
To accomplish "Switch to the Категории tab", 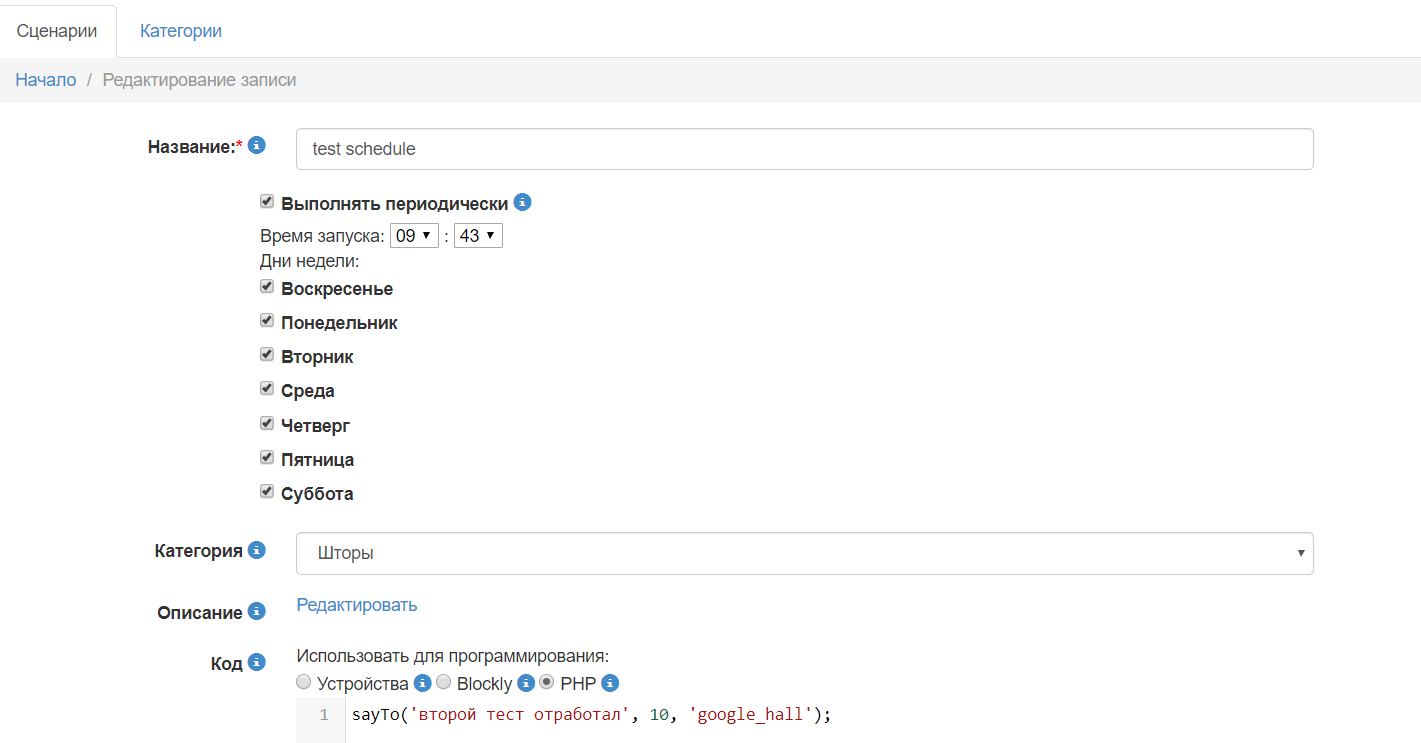I will pos(181,31).
